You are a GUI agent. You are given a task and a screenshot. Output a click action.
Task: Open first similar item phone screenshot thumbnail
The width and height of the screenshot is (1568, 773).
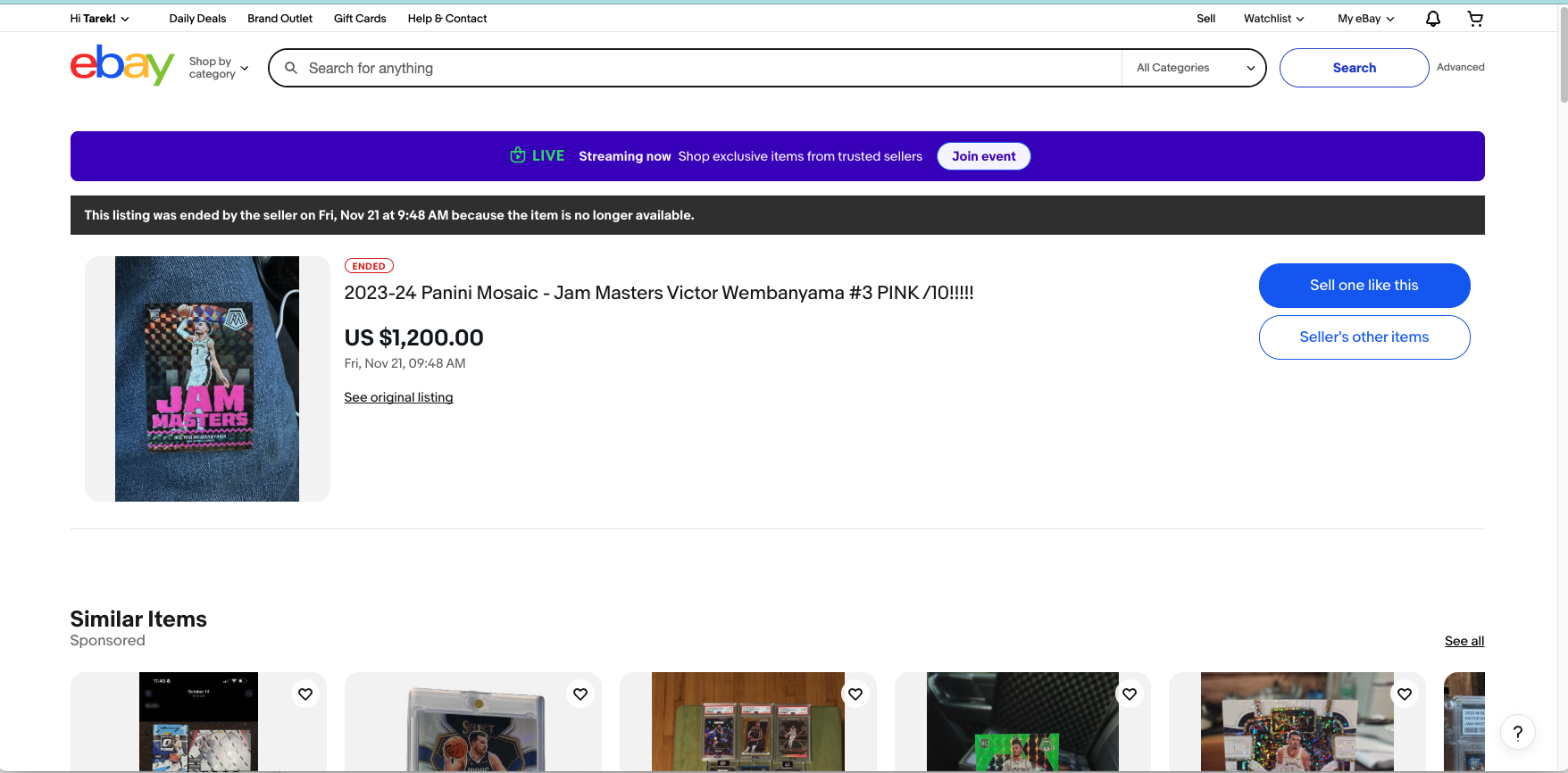point(198,721)
